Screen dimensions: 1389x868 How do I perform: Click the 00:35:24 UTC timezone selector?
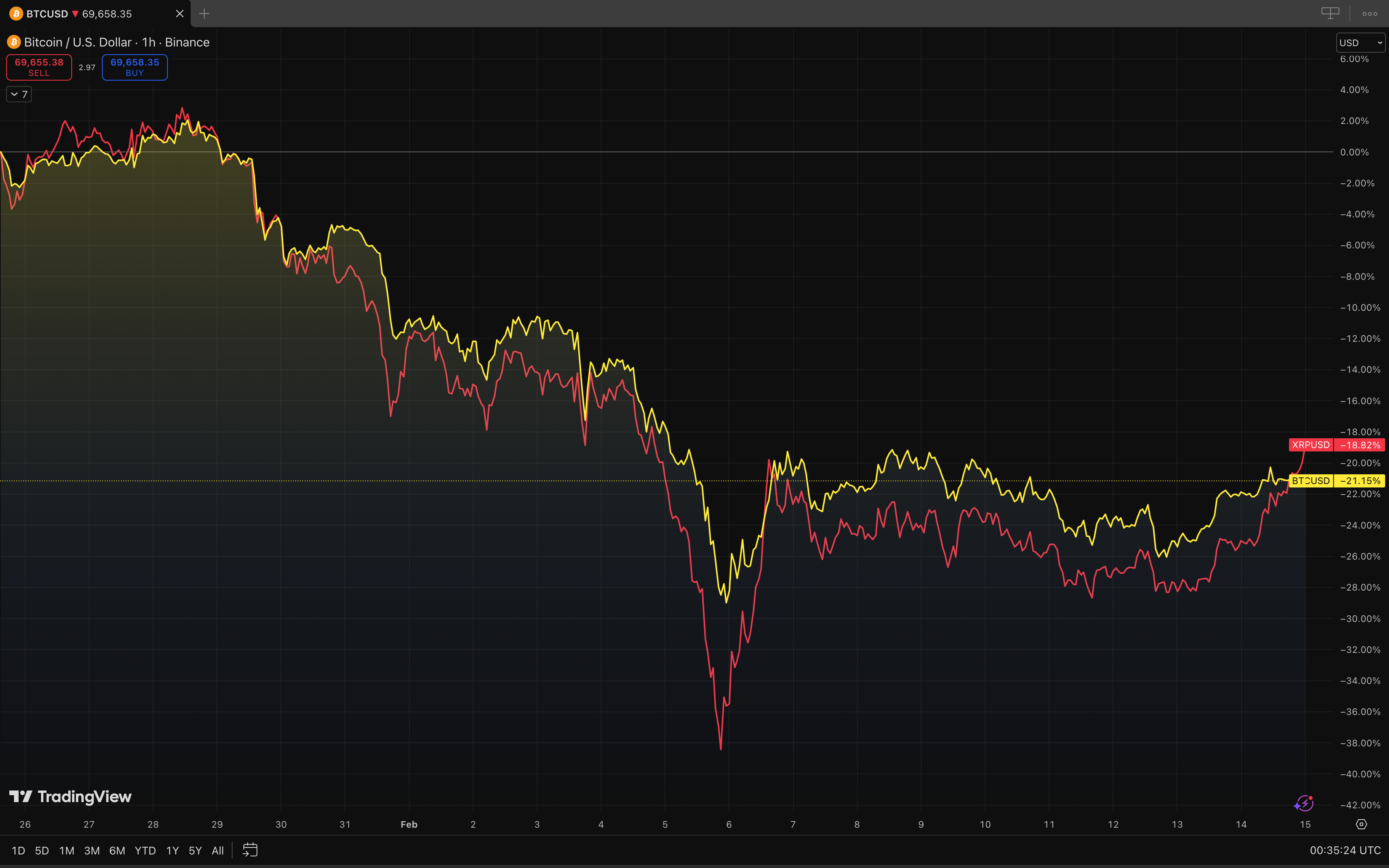(1345, 850)
